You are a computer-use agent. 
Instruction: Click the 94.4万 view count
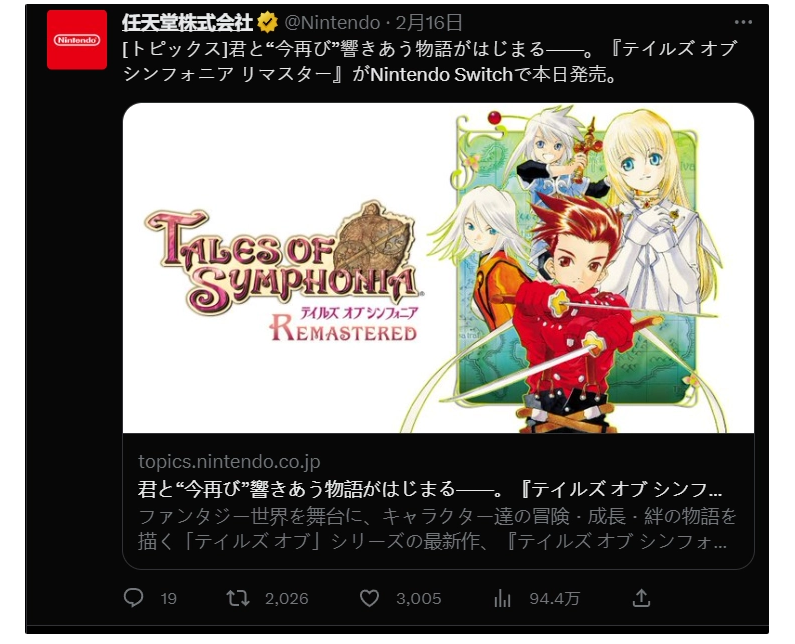point(554,599)
